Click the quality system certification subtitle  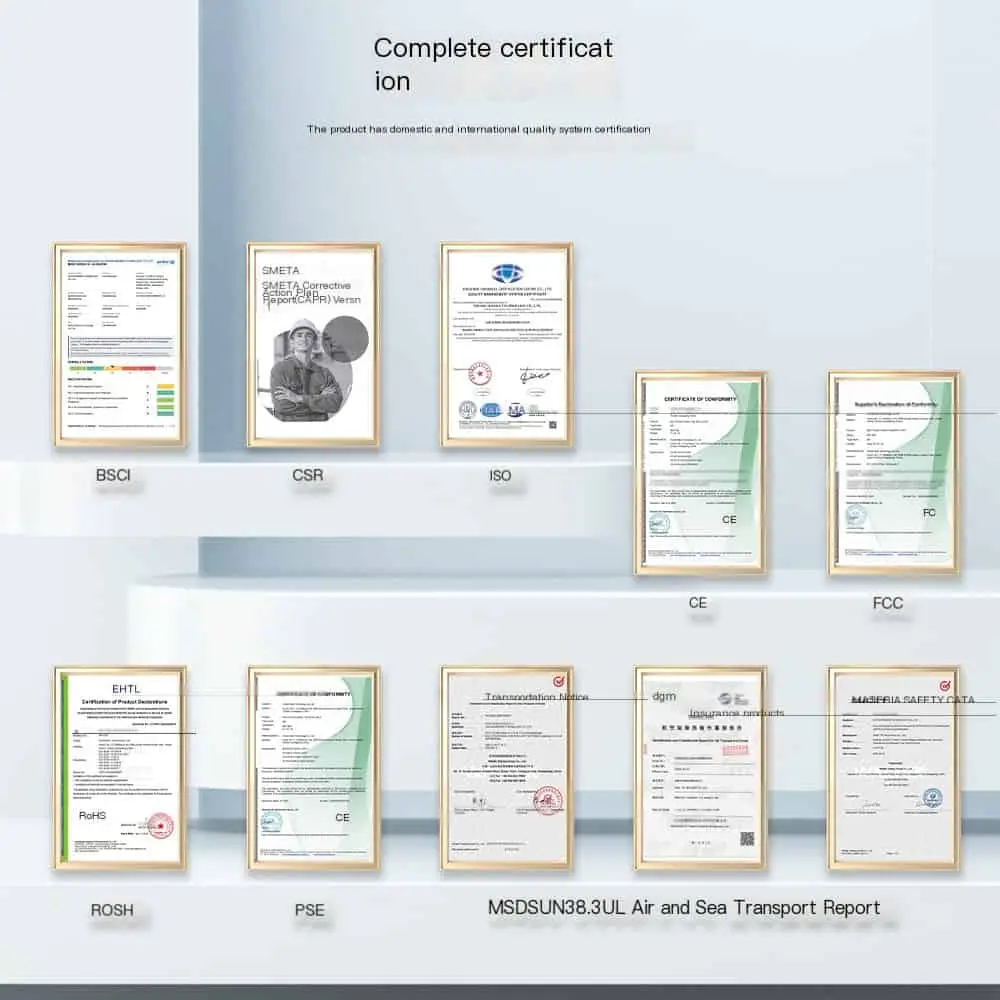(478, 129)
